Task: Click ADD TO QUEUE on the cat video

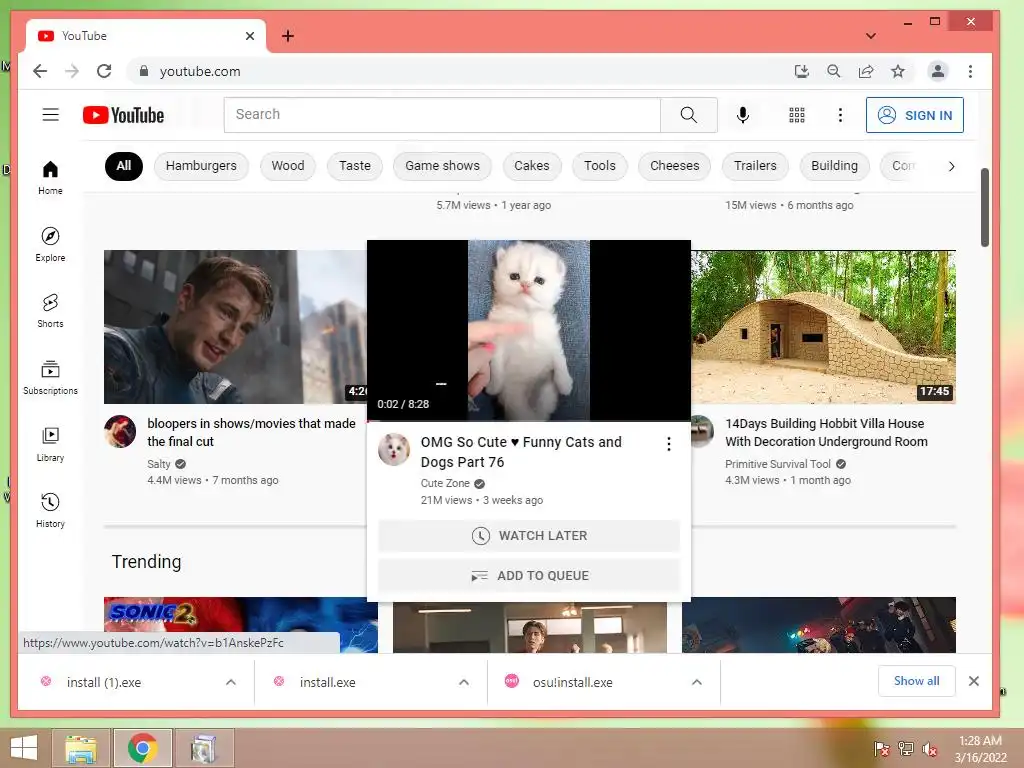Action: point(529,575)
